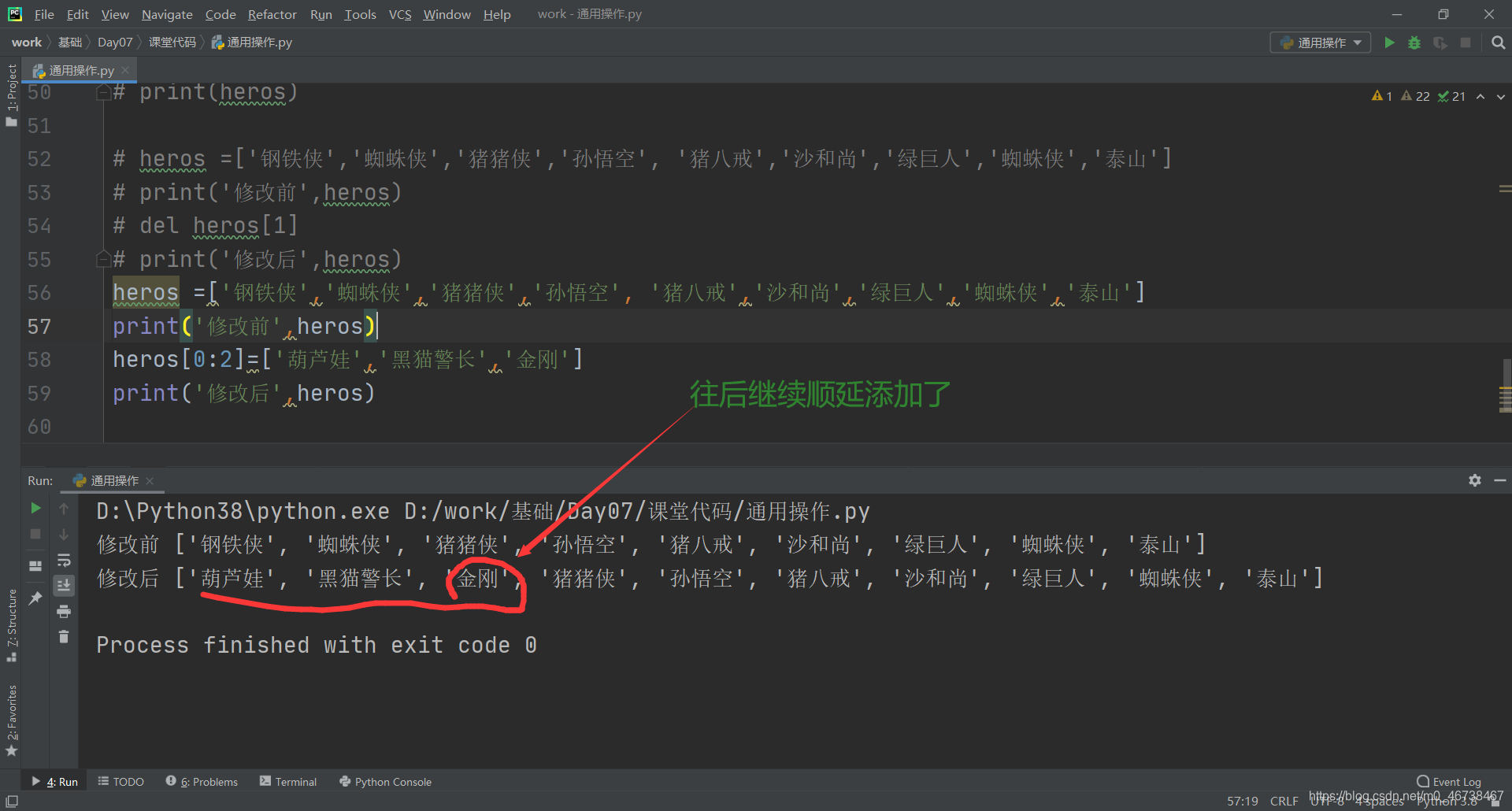Image resolution: width=1512 pixels, height=811 pixels.
Task: Toggle the Project tool window sidebar
Action: tap(11, 94)
